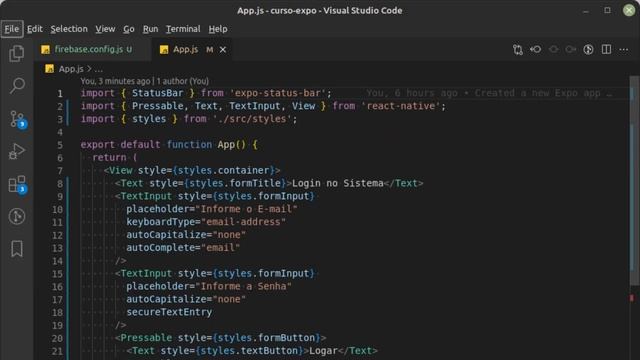Click the round file icon left of split editor
The image size is (640, 360).
(x=588, y=50)
